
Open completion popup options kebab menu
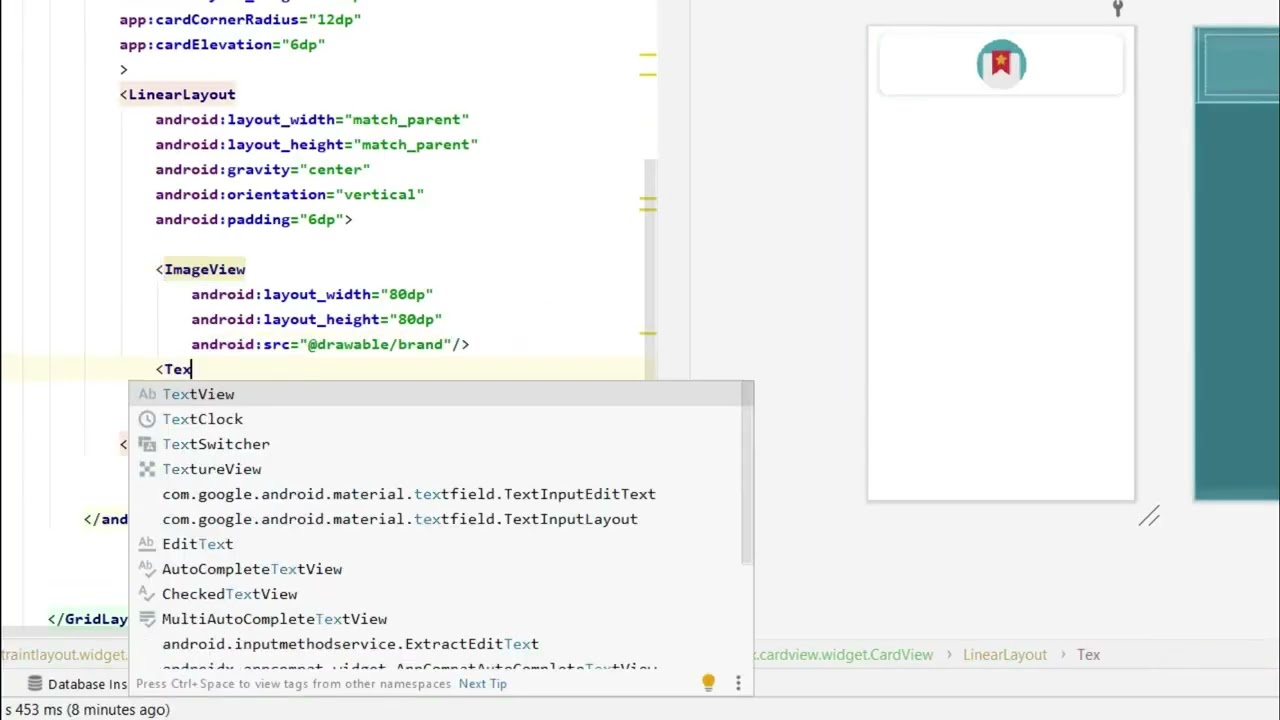738,683
